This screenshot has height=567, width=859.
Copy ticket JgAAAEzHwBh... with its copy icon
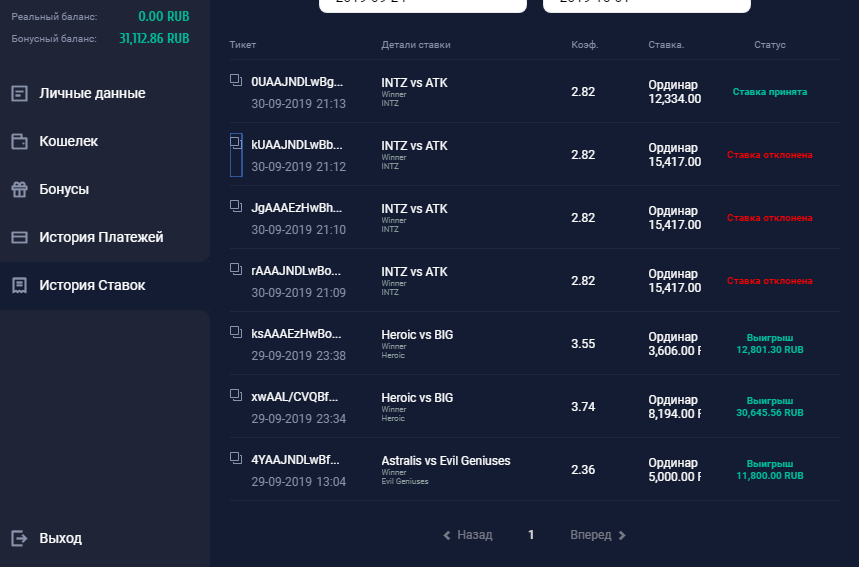pyautogui.click(x=236, y=206)
